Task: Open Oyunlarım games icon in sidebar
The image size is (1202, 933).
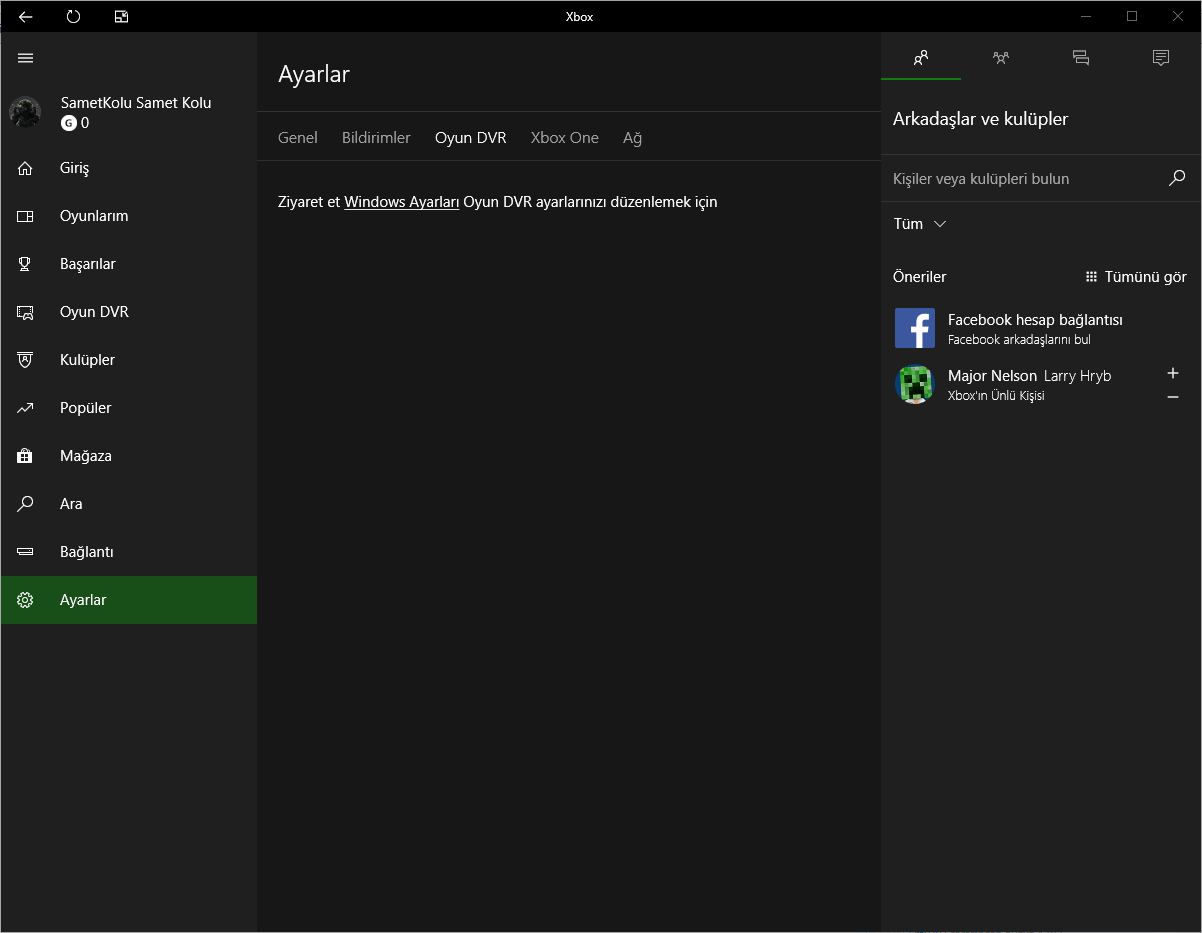Action: [x=26, y=216]
